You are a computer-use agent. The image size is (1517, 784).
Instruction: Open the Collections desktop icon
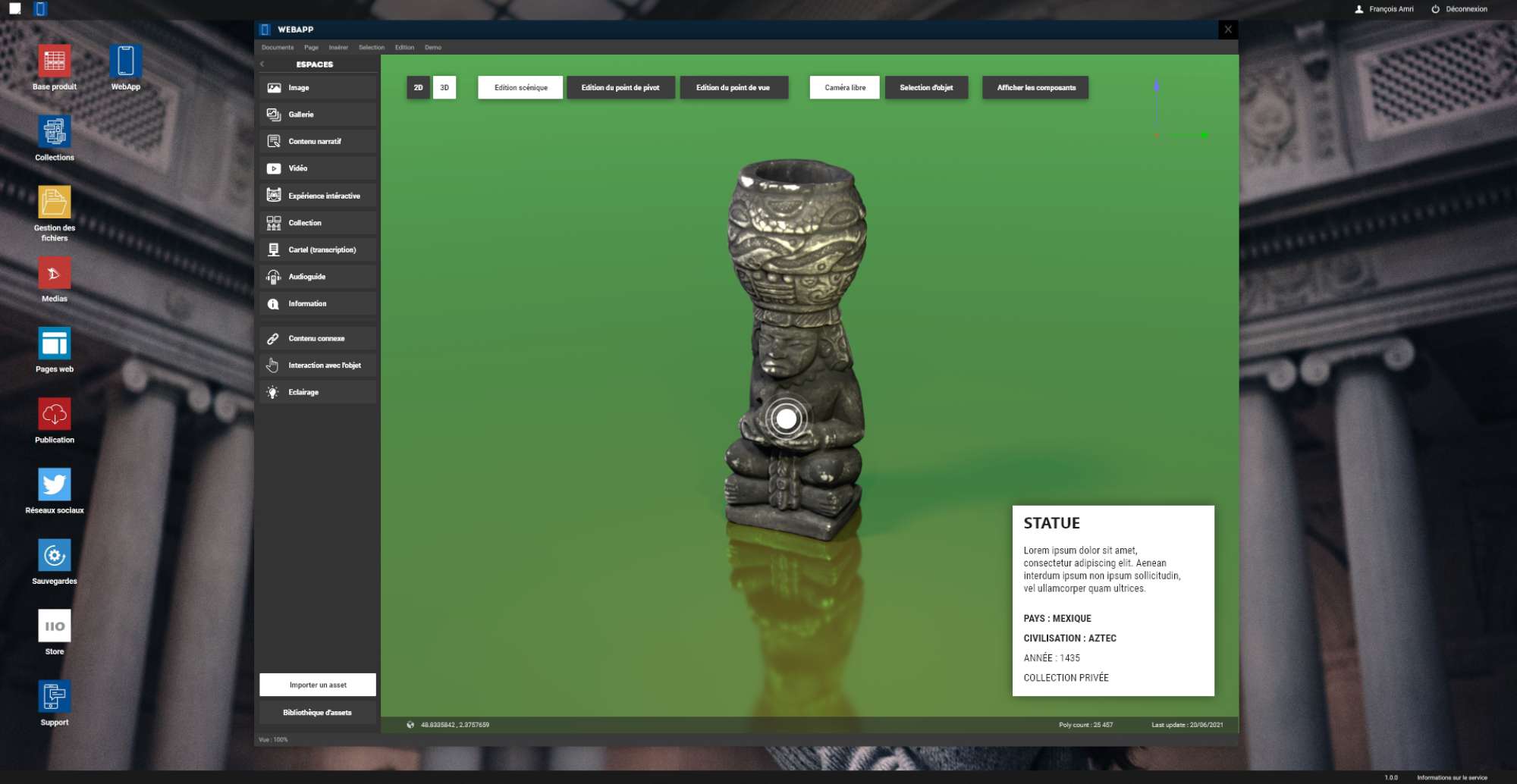pyautogui.click(x=55, y=132)
